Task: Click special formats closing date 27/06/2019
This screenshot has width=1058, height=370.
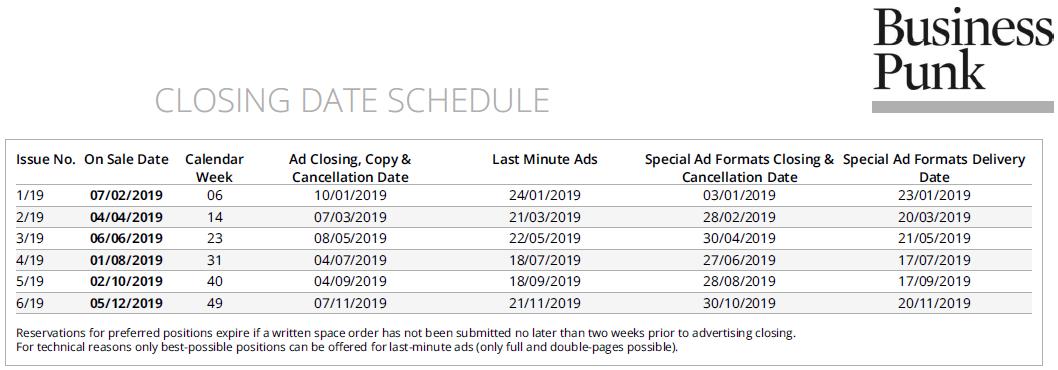Action: pos(740,260)
